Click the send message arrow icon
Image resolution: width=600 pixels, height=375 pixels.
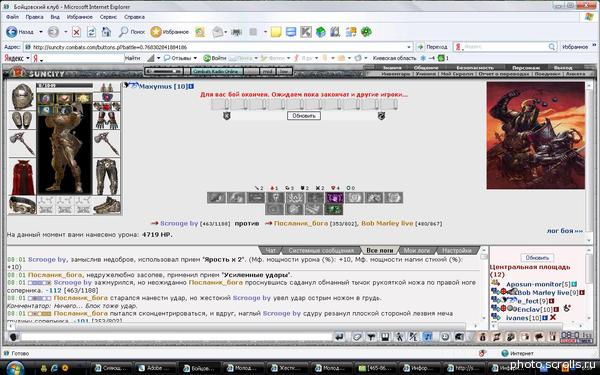(x=339, y=337)
